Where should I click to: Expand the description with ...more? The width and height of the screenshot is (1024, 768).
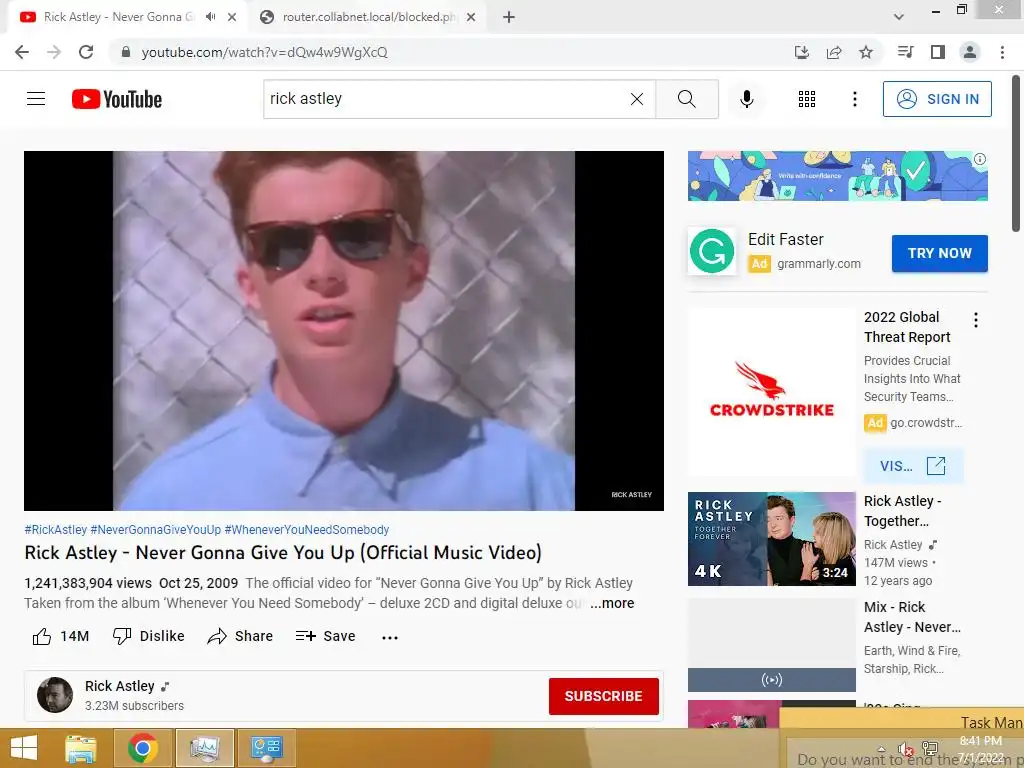tap(612, 603)
